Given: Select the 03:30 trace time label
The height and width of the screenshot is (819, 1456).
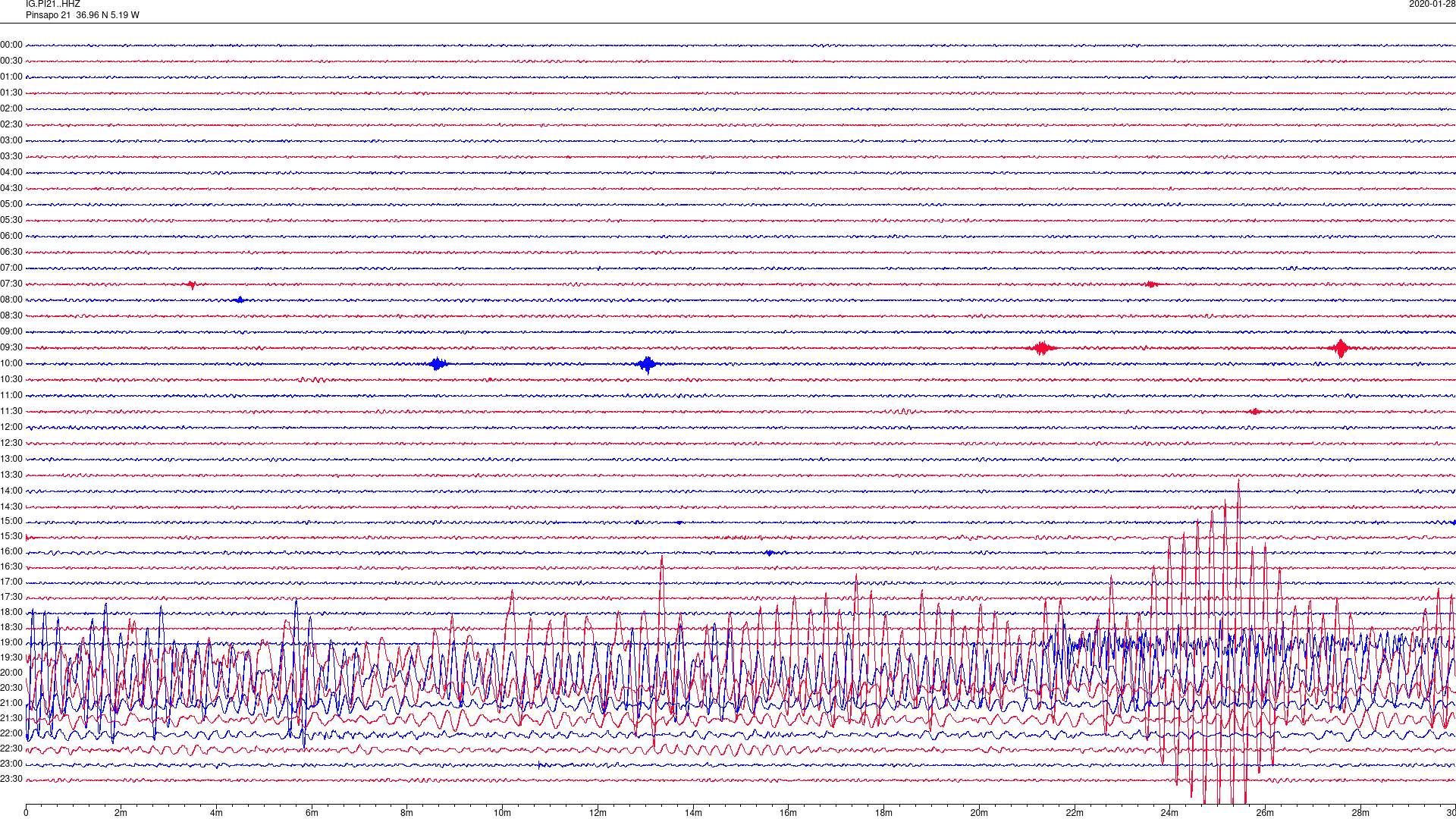Looking at the screenshot, I should [11, 157].
